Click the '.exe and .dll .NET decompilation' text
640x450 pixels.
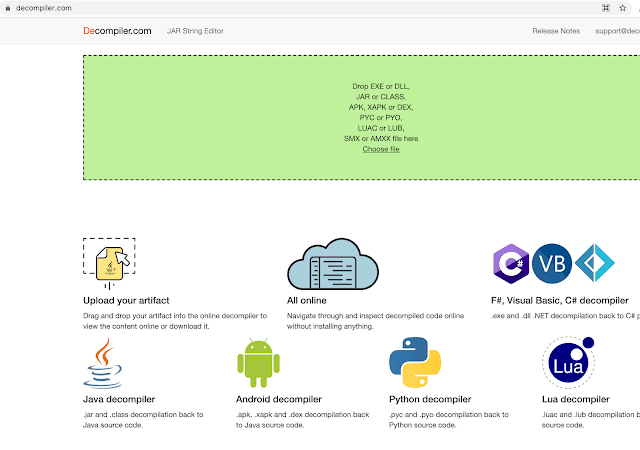(x=565, y=316)
